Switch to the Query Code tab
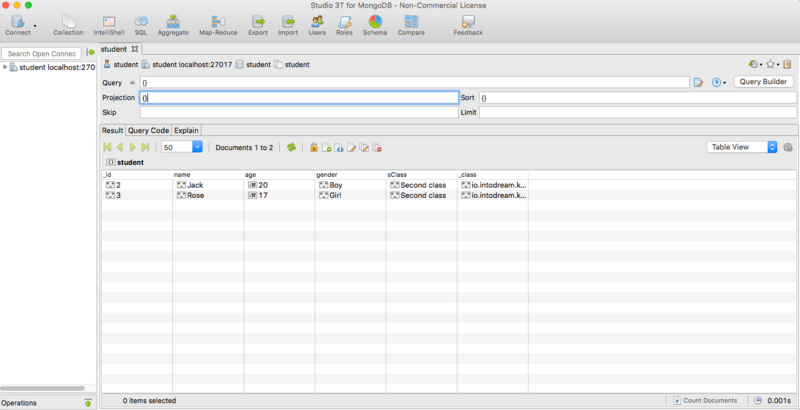 coord(148,130)
